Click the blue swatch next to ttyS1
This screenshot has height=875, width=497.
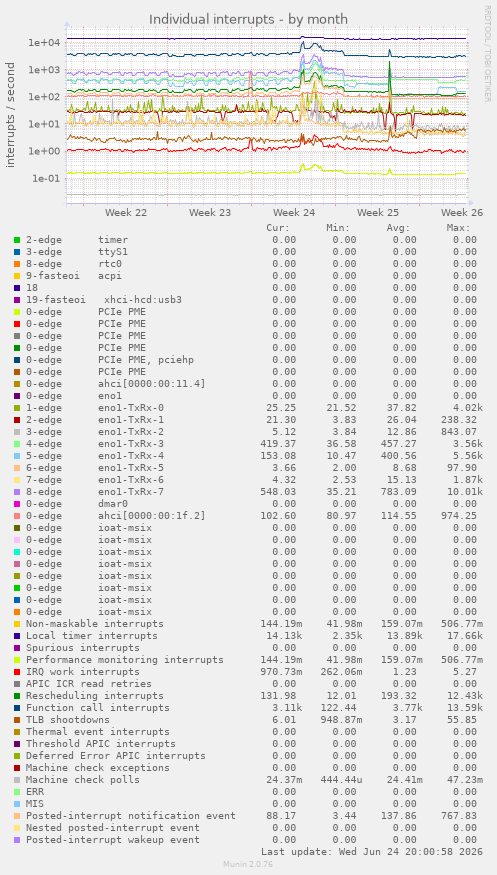coord(17,252)
